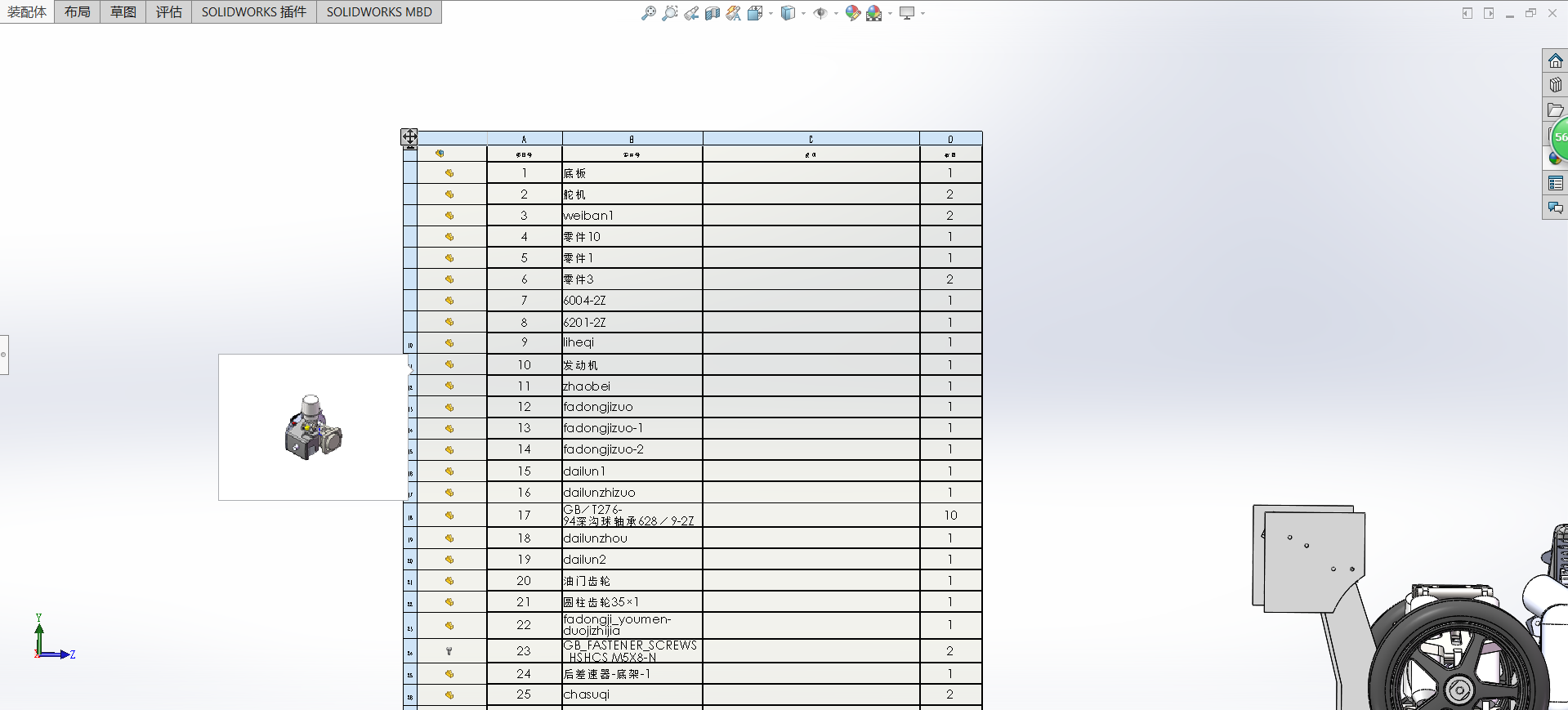Click the part icon in row 6004-2Z
The image size is (1568, 710).
(x=449, y=301)
